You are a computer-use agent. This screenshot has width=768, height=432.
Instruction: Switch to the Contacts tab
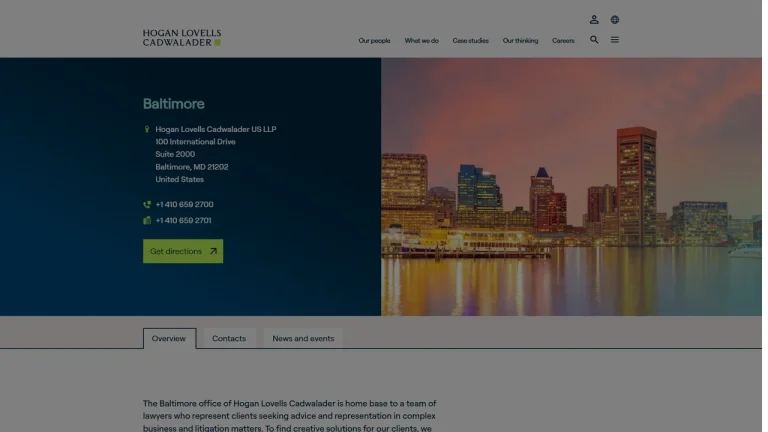[x=229, y=338]
